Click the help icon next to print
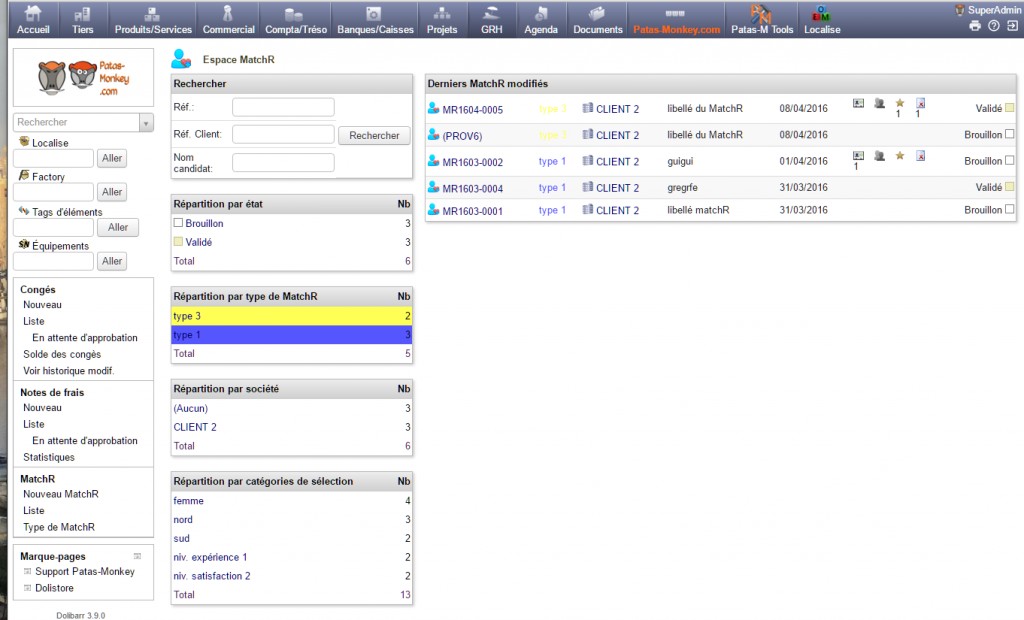Image resolution: width=1024 pixels, height=620 pixels. point(993,26)
